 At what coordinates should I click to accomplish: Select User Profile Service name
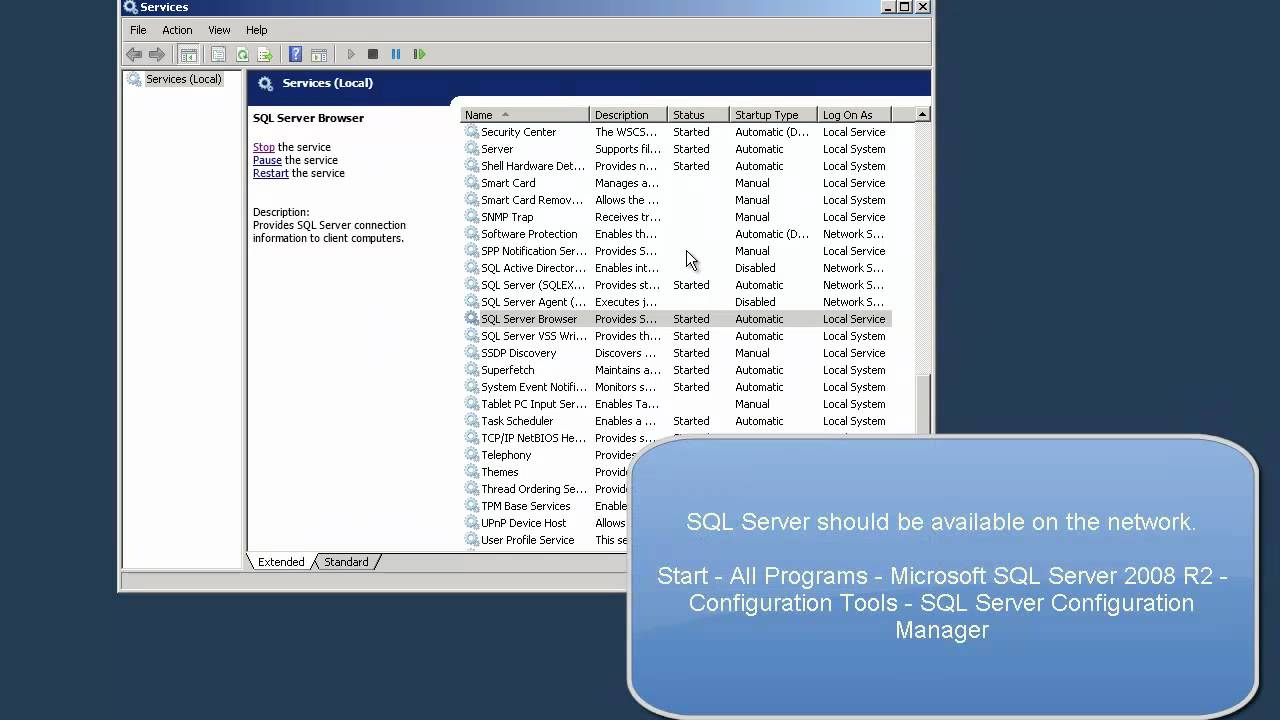tap(527, 540)
